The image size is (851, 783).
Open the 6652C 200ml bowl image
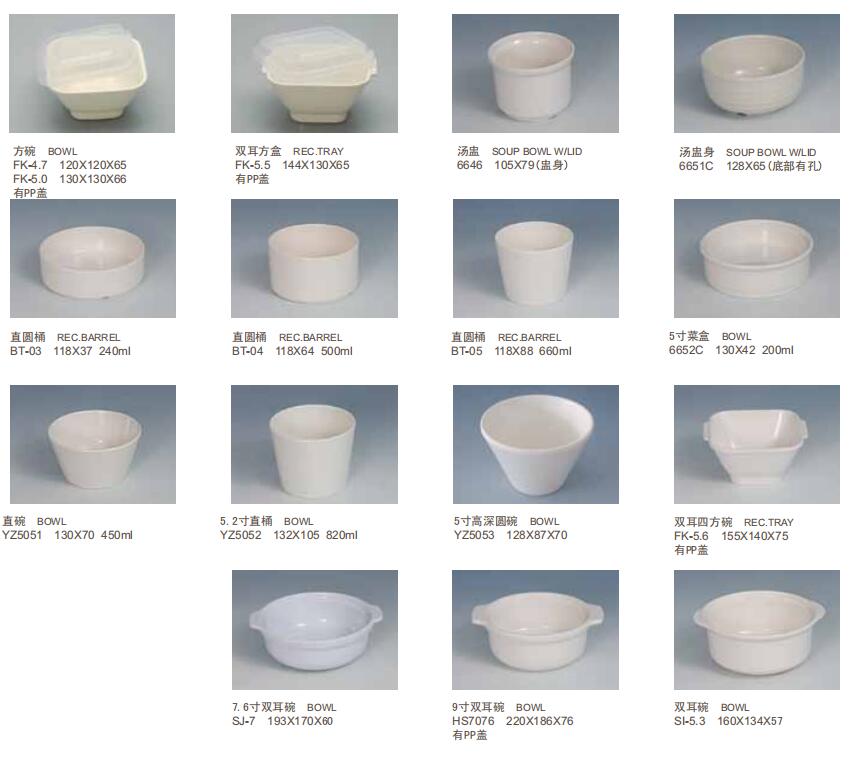coord(757,258)
